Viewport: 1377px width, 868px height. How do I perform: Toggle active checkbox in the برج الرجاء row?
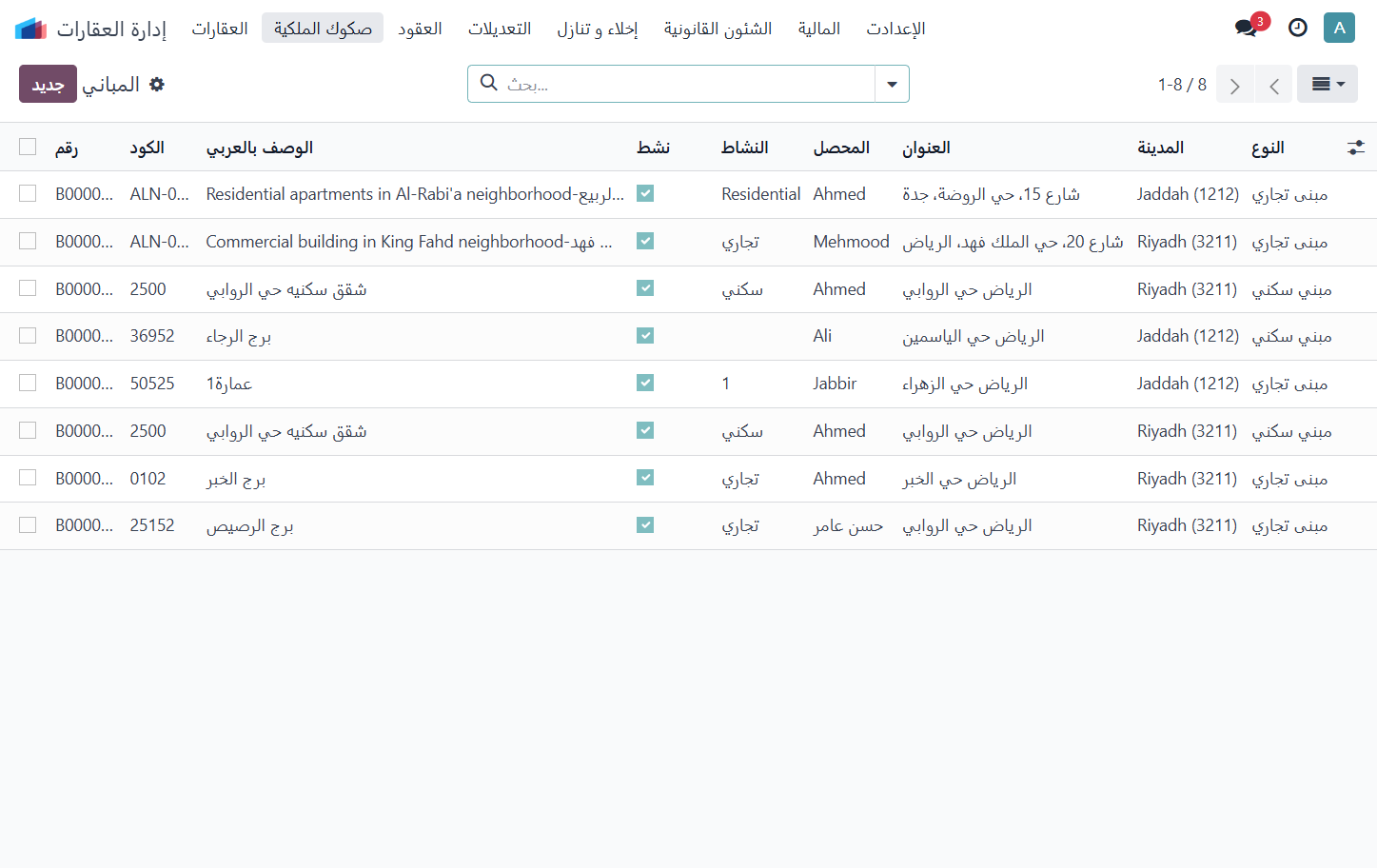click(645, 336)
